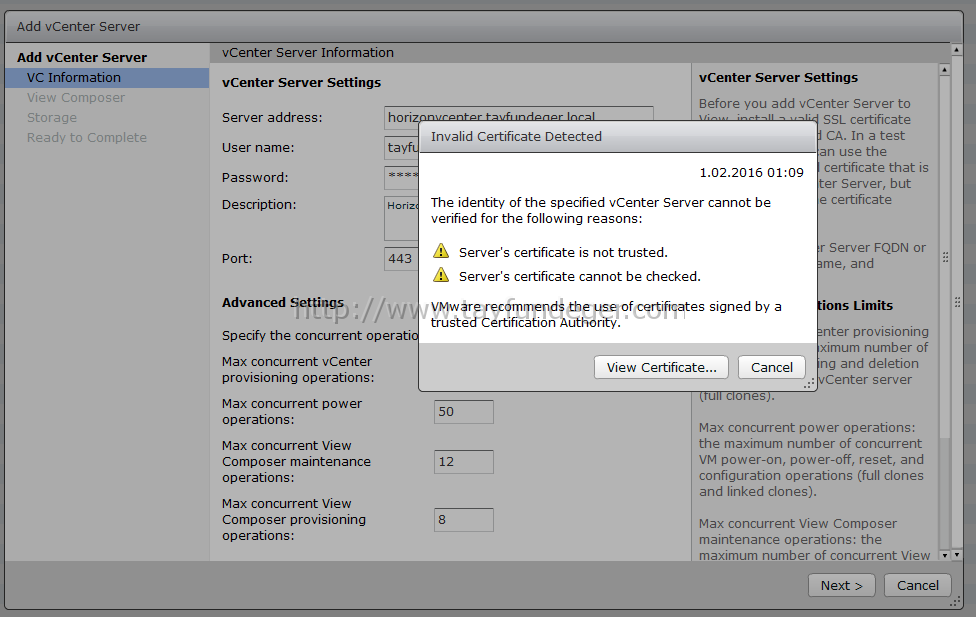Viewport: 976px width, 617px height.
Task: Click Next > in Add vCenter Server wizard
Action: point(842,585)
